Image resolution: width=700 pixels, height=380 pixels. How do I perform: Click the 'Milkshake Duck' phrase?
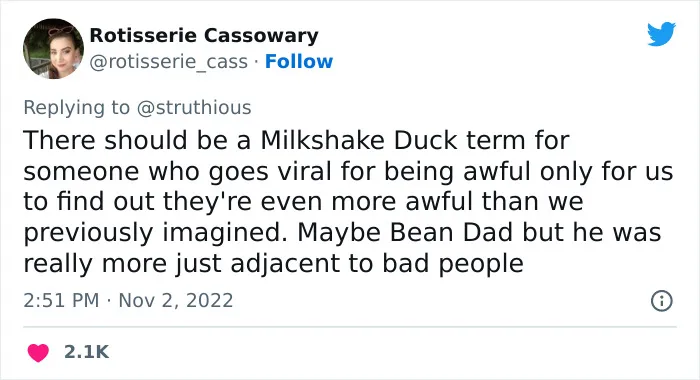tap(359, 141)
